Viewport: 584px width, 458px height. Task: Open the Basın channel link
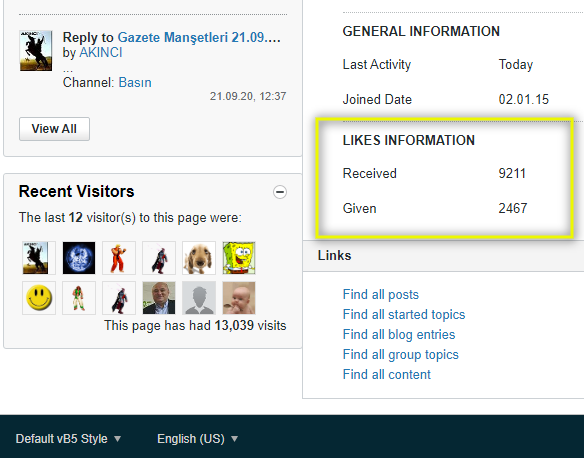tap(135, 82)
